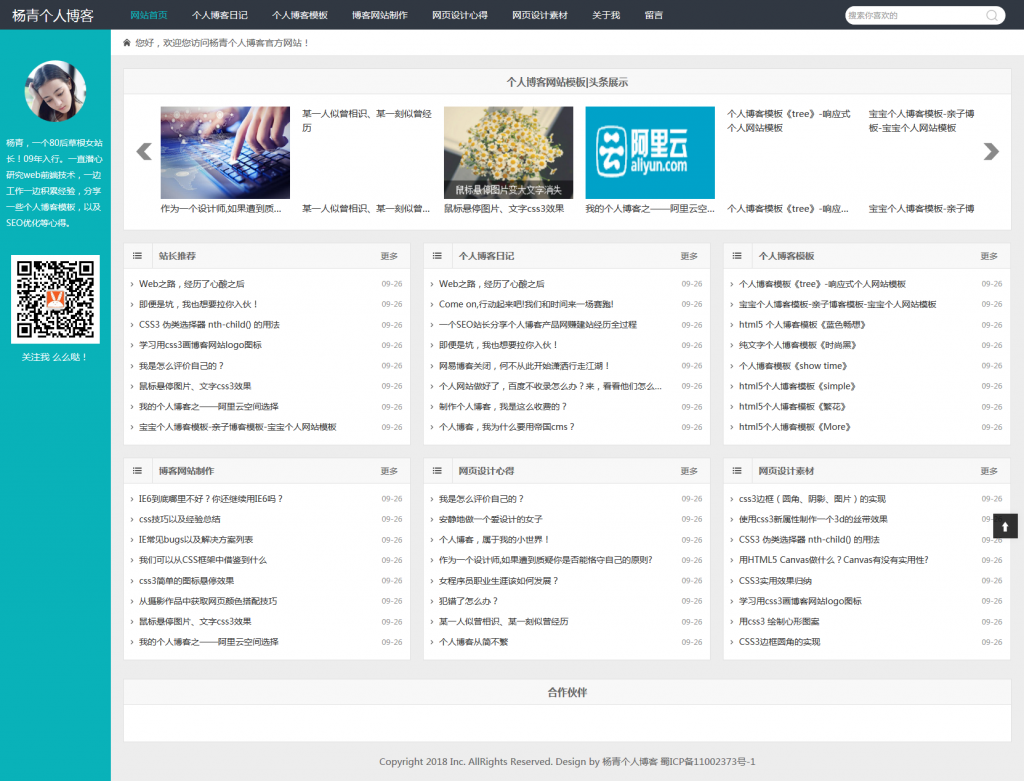Click the next carousel arrow
Viewport: 1024px width, 781px height.
coord(991,151)
